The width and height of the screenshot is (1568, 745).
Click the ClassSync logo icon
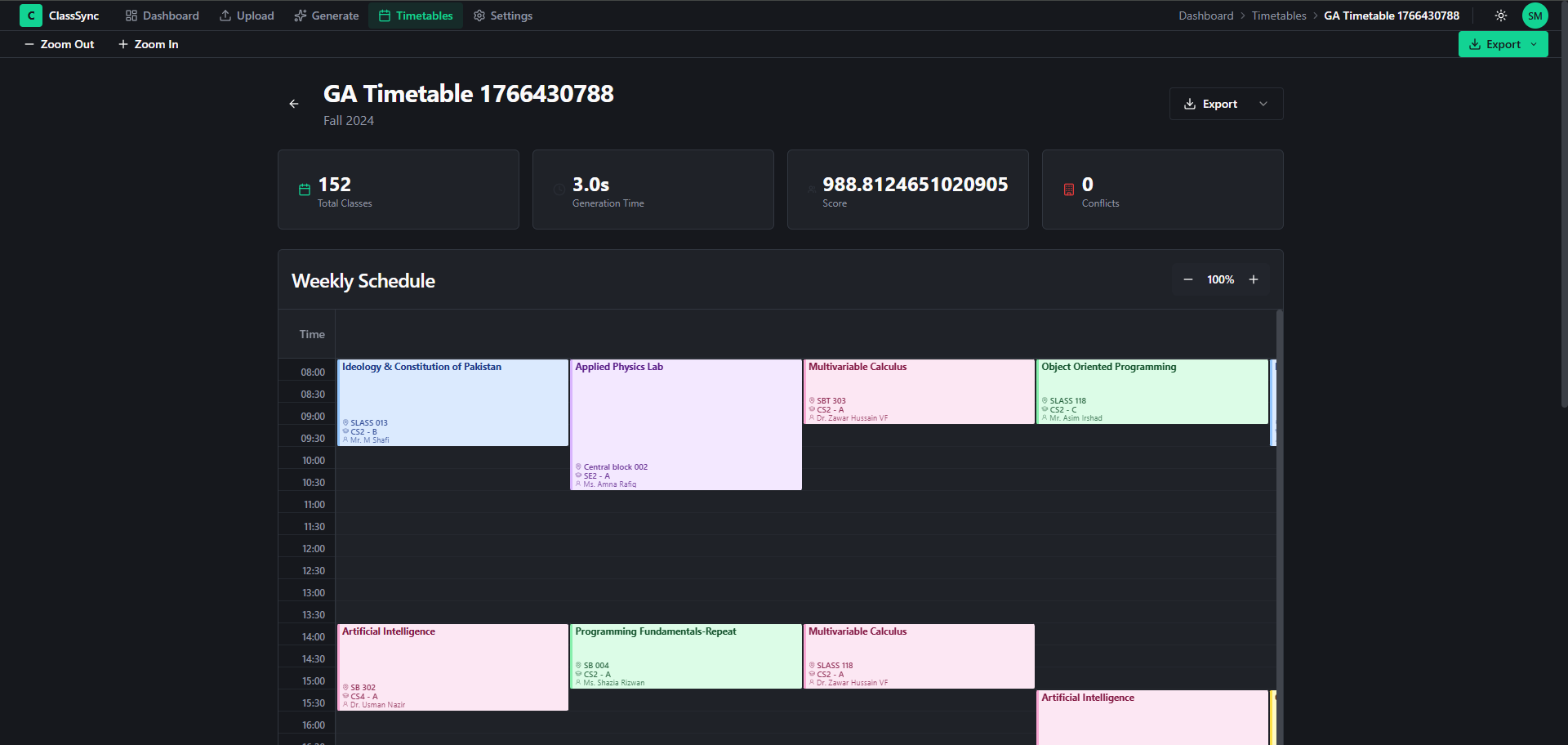click(x=31, y=16)
